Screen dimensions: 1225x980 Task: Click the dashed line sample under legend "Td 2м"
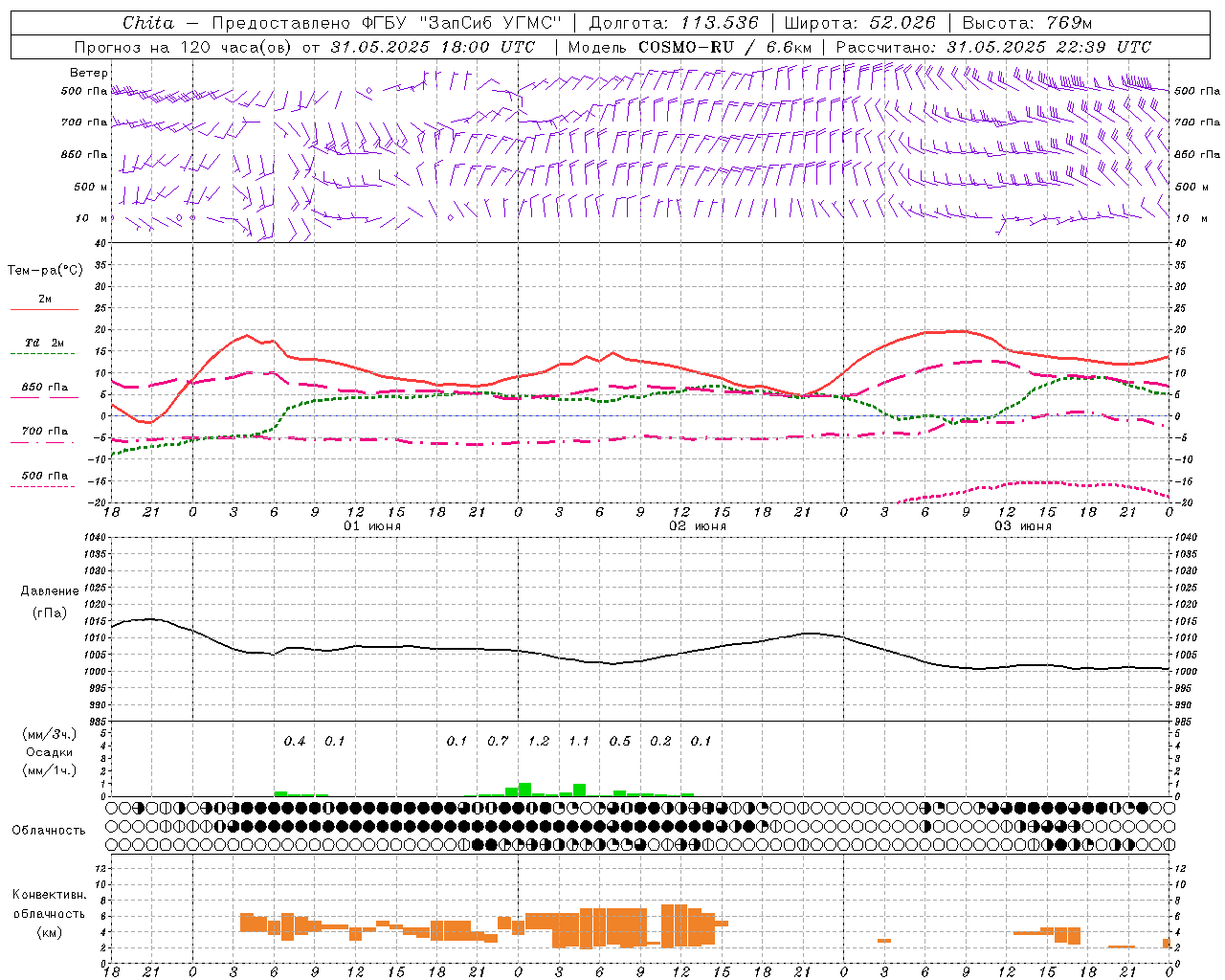(43, 353)
